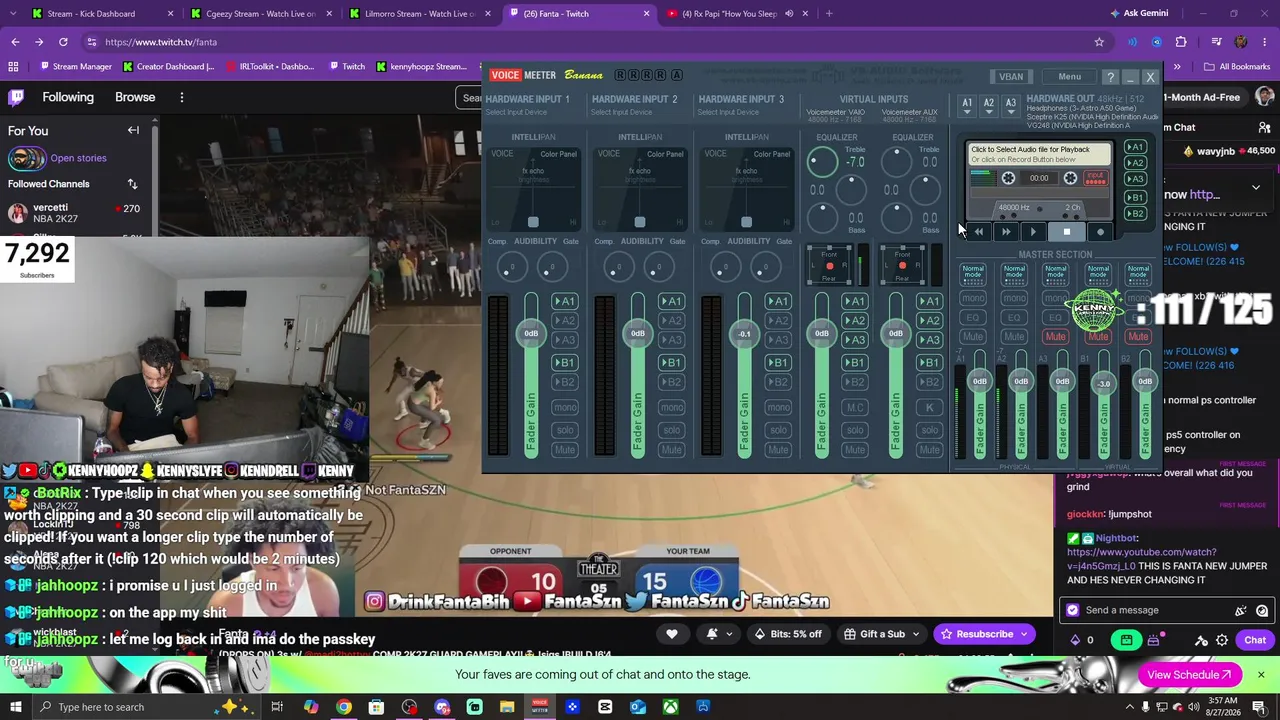Image resolution: width=1280 pixels, height=720 pixels.
Task: Rewind the Voicemeeter cassette player
Action: [x=979, y=232]
